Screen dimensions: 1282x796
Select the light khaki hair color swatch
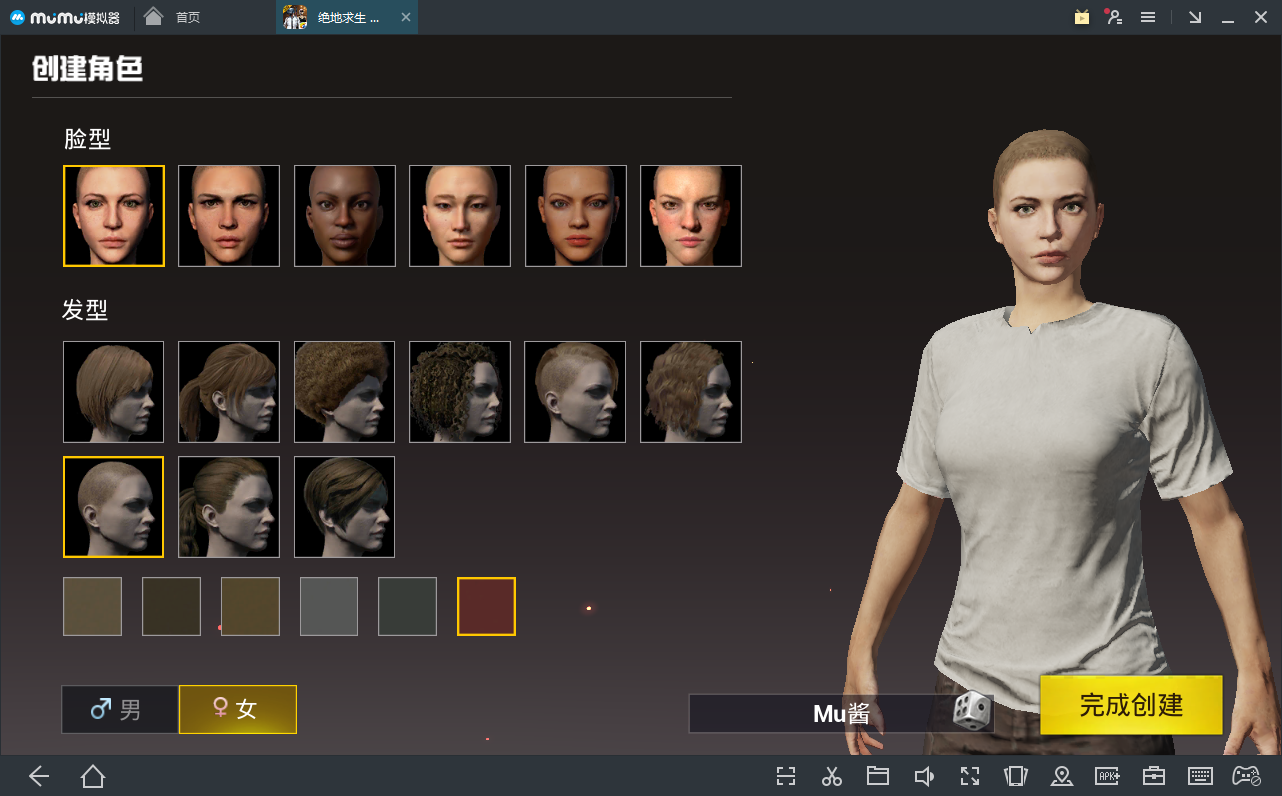pos(93,606)
